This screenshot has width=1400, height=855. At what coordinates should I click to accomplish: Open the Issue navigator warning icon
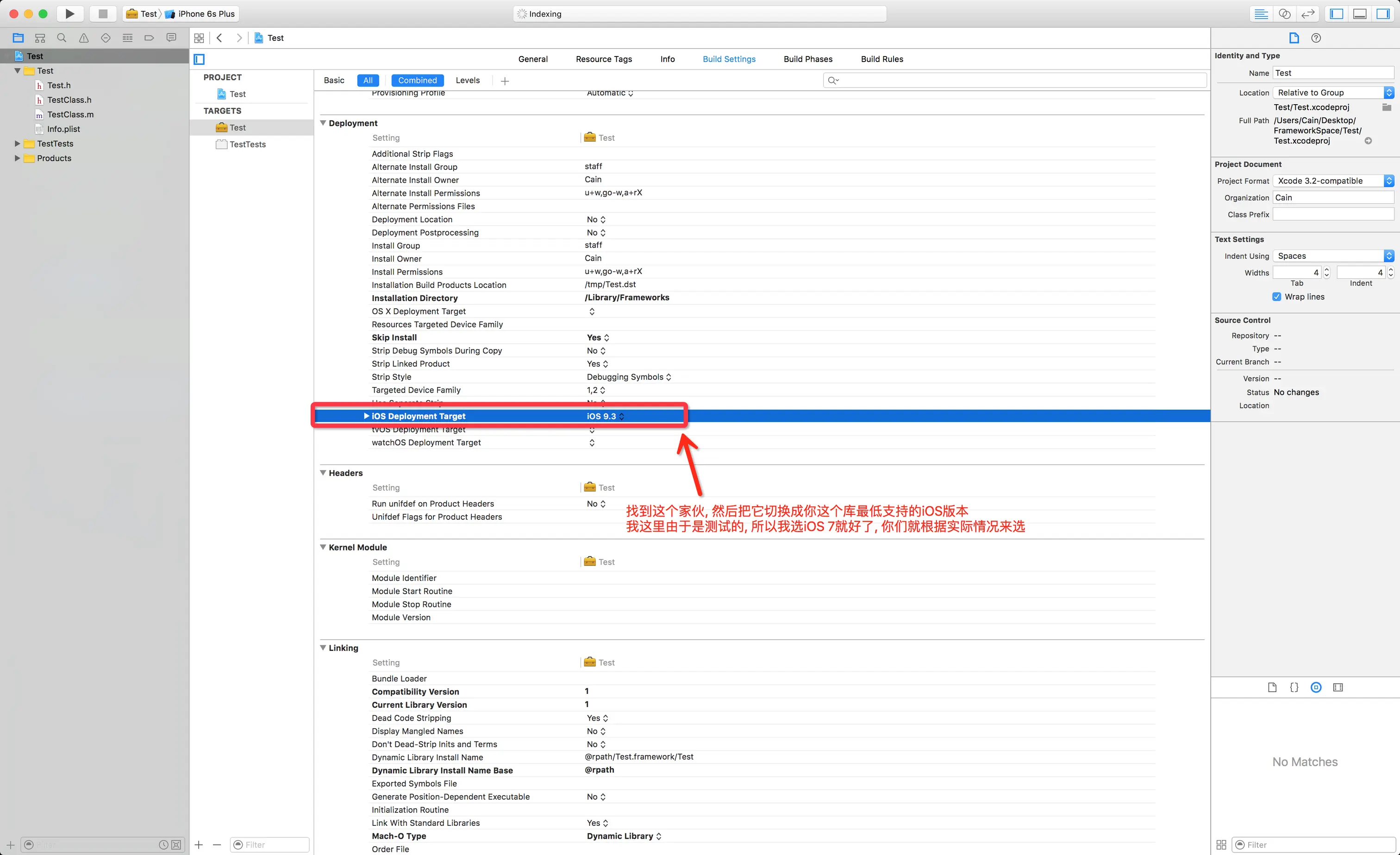pyautogui.click(x=83, y=38)
